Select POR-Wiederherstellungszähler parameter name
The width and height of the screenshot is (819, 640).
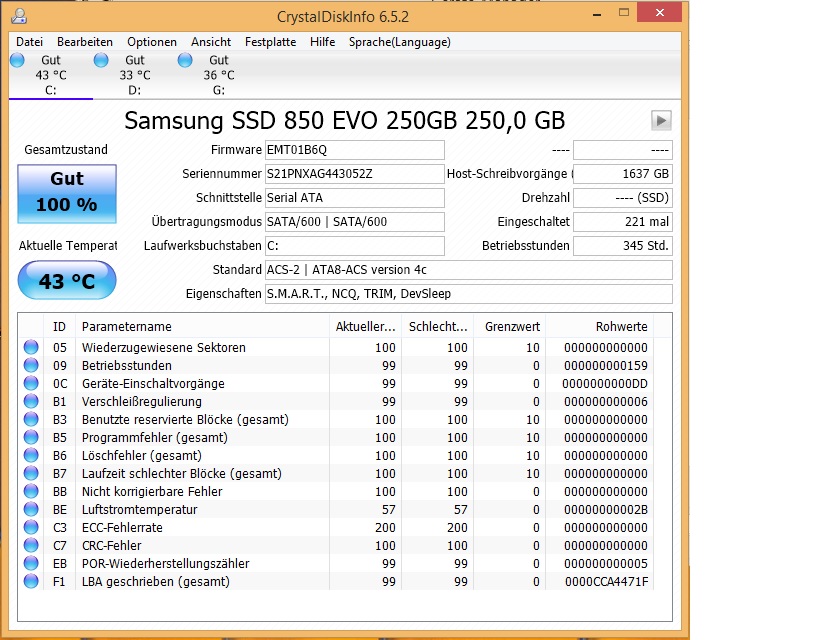(166, 564)
